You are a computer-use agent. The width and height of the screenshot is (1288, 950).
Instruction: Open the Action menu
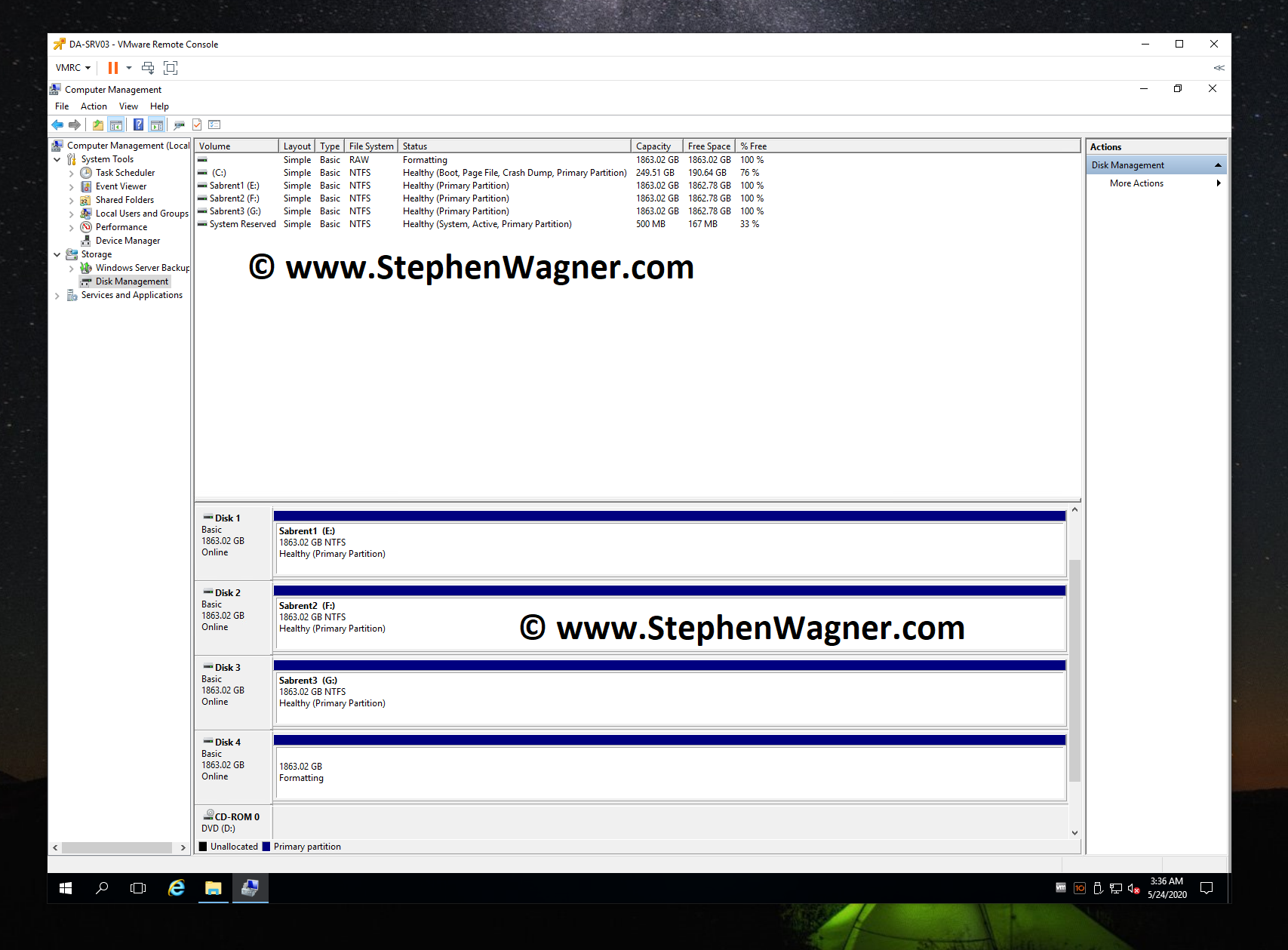[94, 106]
